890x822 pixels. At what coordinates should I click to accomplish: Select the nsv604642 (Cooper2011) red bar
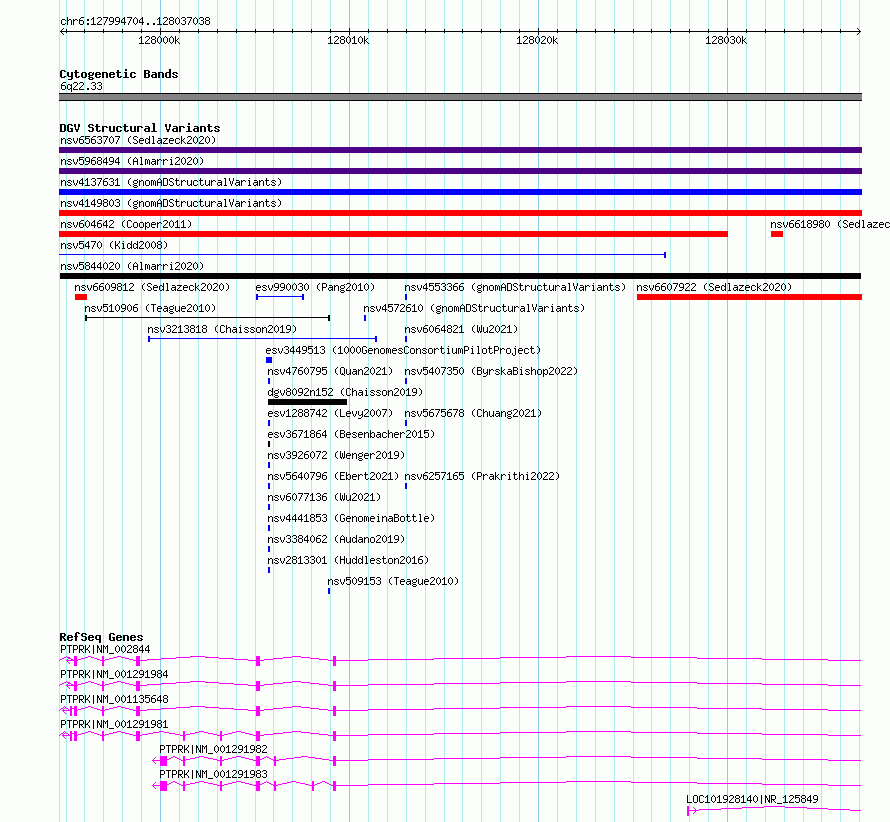[393, 234]
